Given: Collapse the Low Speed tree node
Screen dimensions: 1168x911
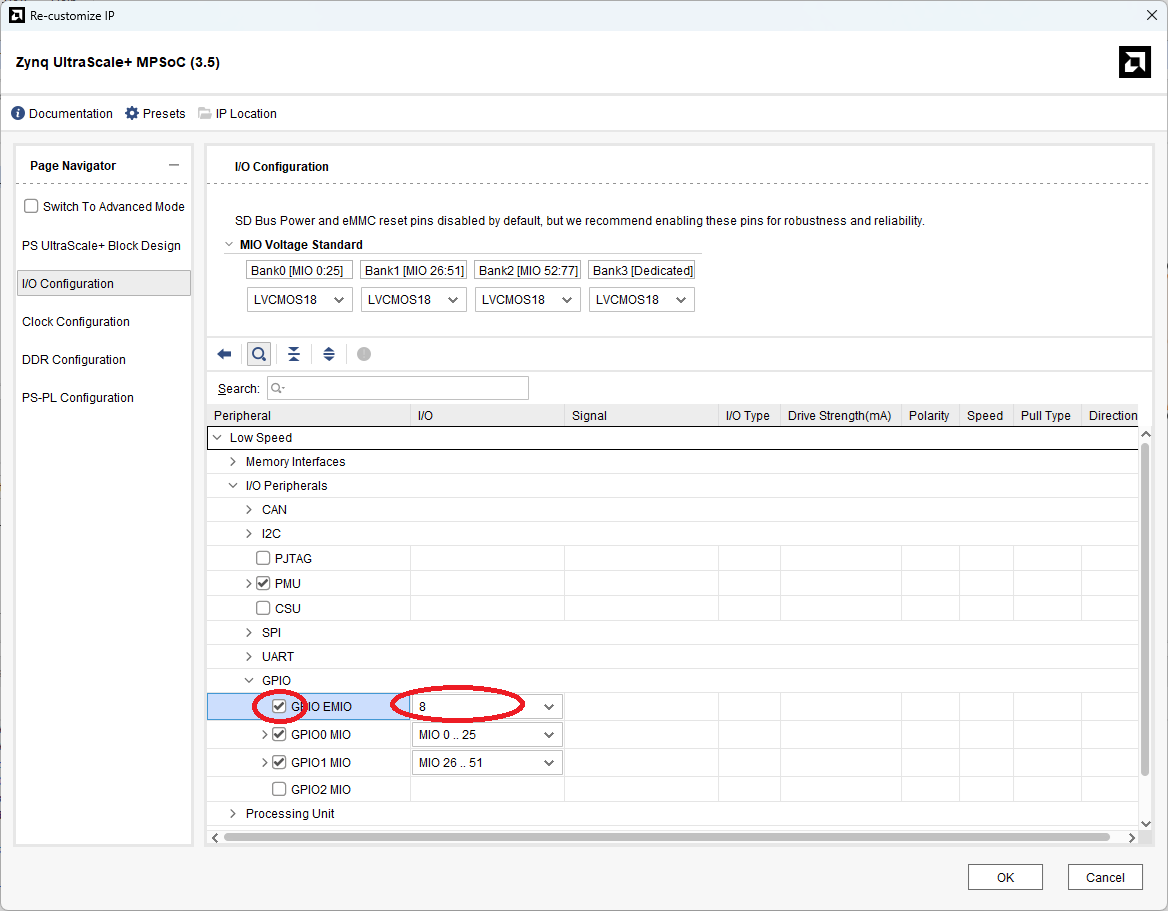Looking at the screenshot, I should [218, 437].
